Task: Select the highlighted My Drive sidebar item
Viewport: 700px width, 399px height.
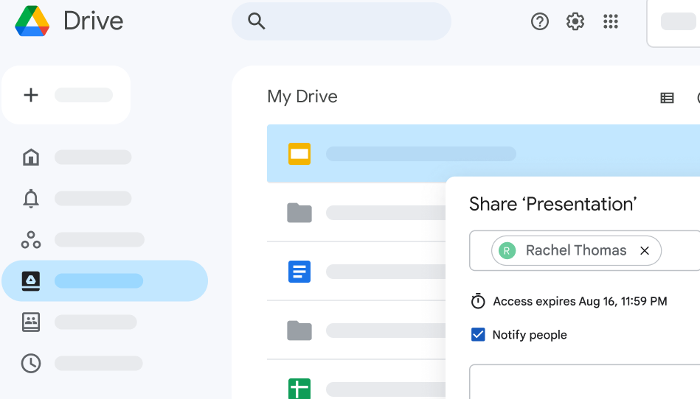Action: (105, 281)
